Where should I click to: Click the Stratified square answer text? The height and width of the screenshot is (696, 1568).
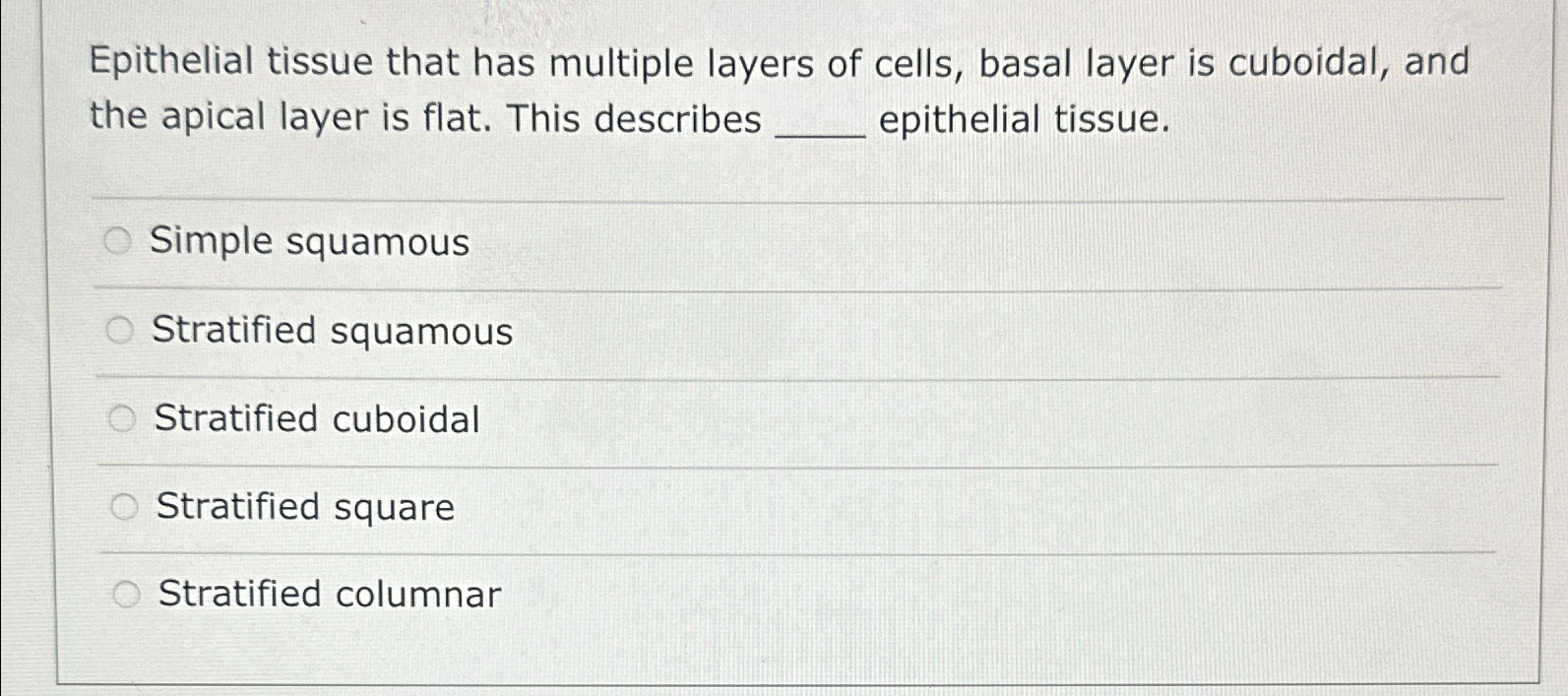(x=303, y=507)
